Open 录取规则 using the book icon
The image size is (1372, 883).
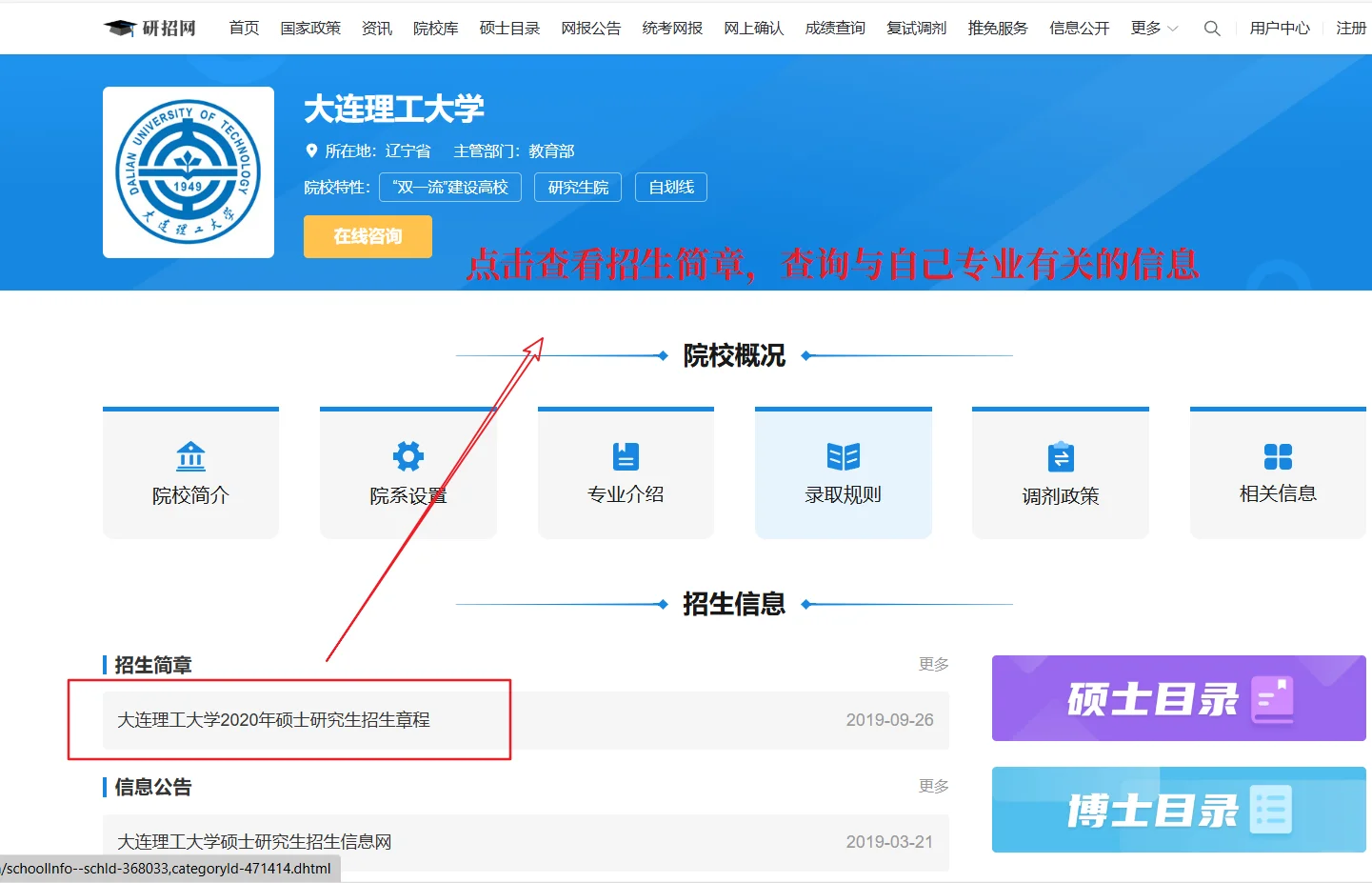843,456
